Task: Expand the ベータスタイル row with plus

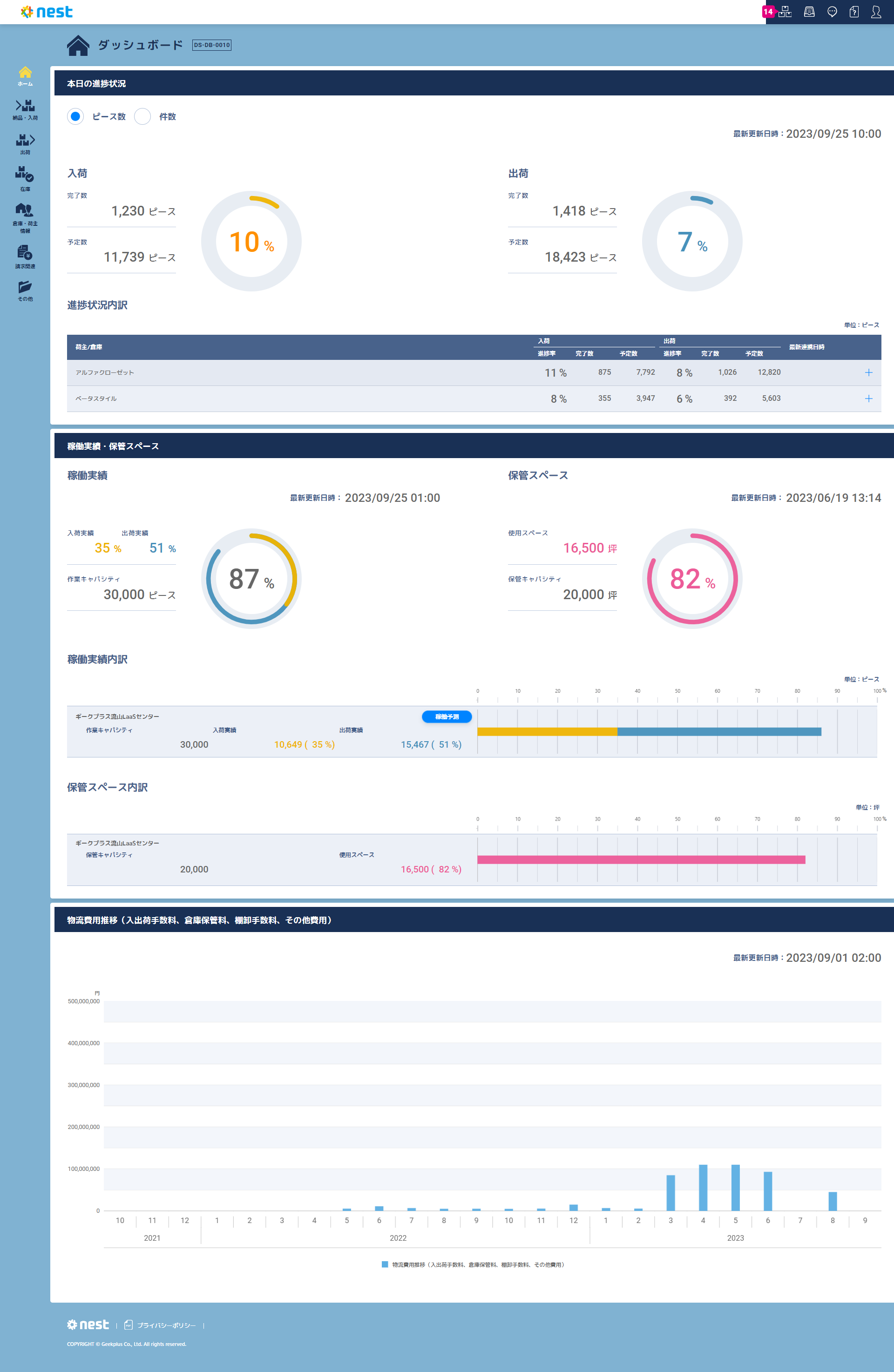Action: click(868, 399)
